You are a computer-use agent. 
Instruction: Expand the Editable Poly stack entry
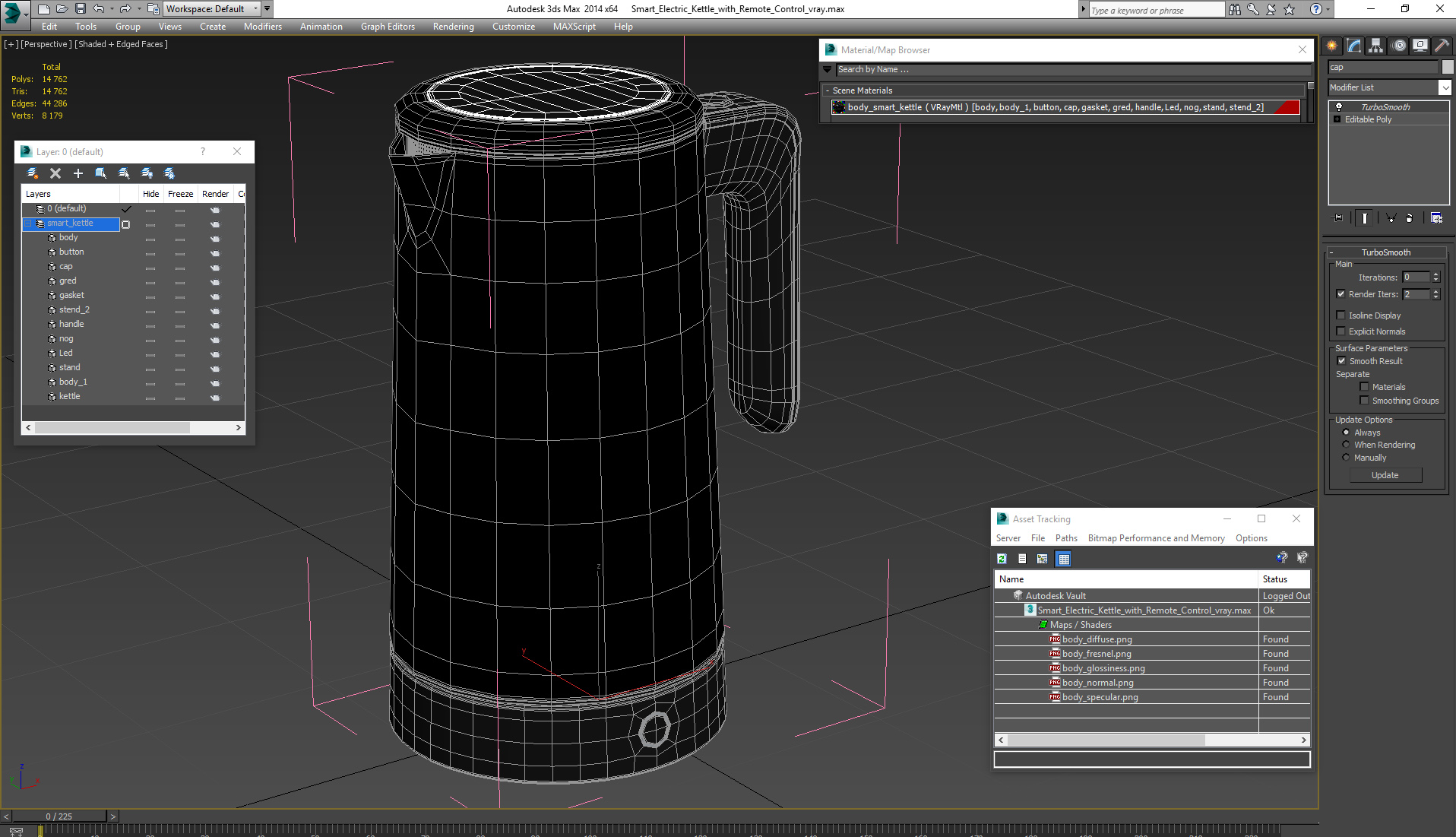[1337, 119]
